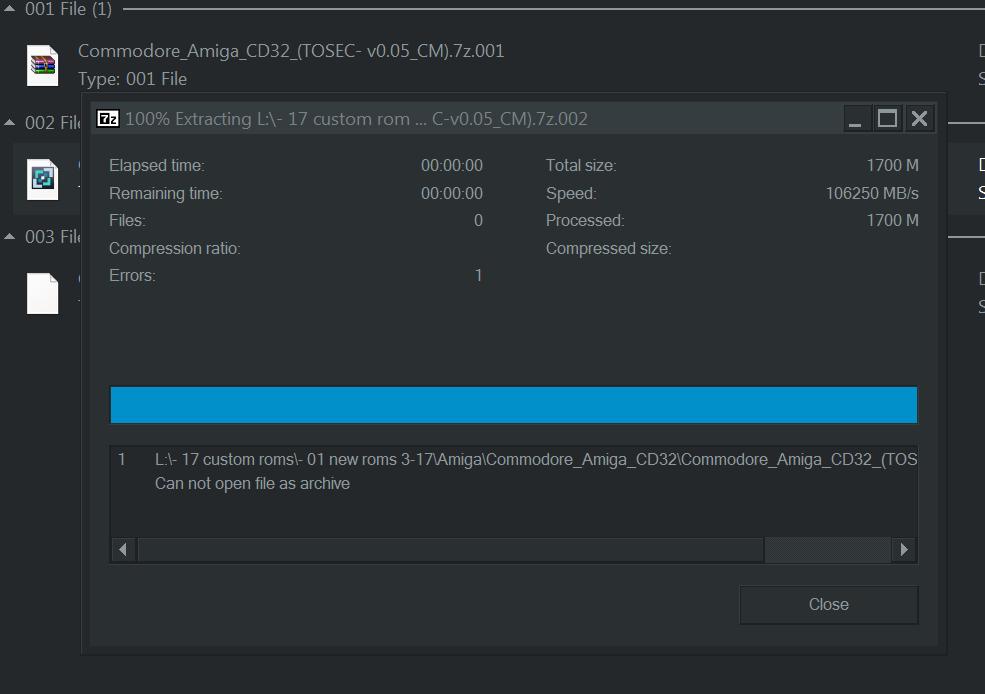Click the 'Type: 001 File' text

coord(133,79)
